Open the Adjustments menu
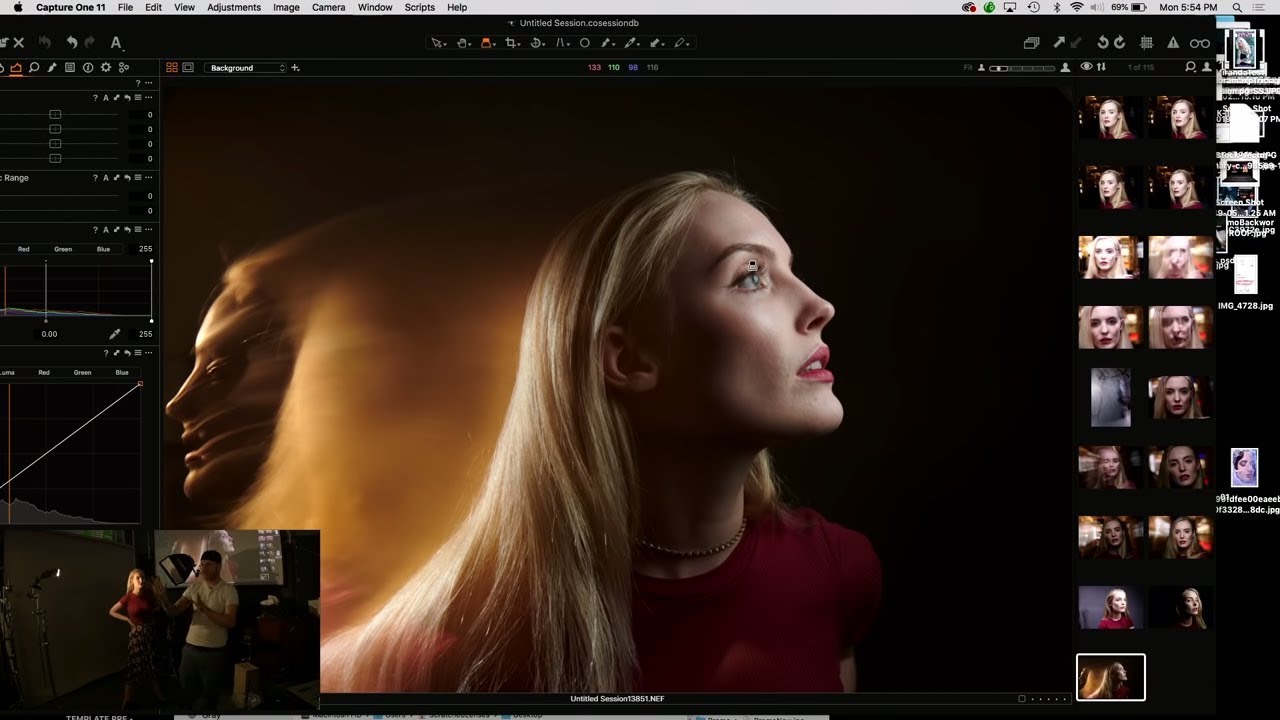 (234, 7)
